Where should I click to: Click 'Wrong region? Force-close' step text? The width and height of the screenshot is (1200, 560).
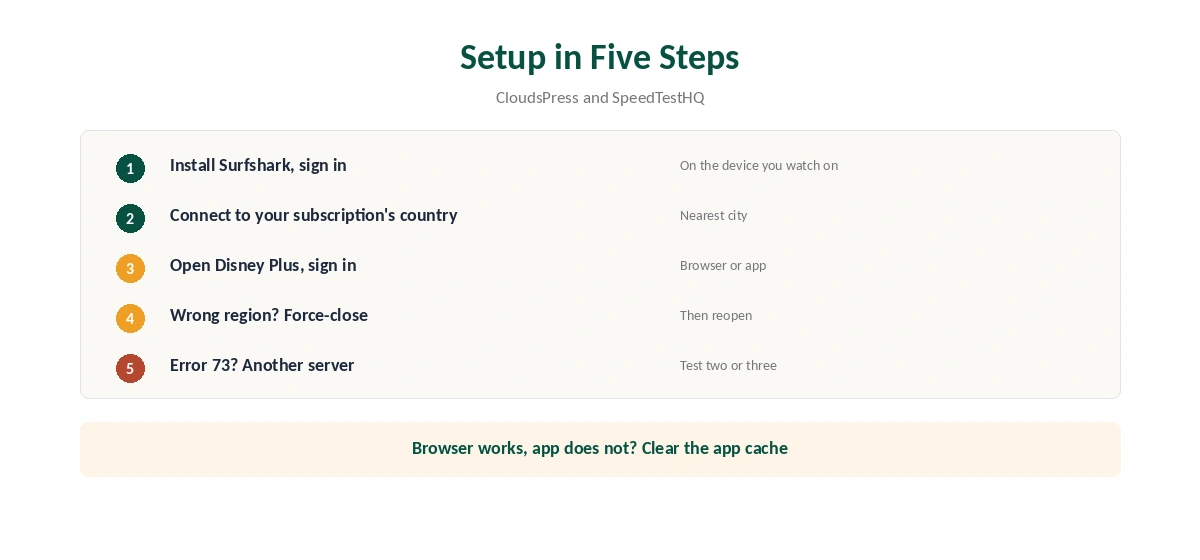pos(269,315)
